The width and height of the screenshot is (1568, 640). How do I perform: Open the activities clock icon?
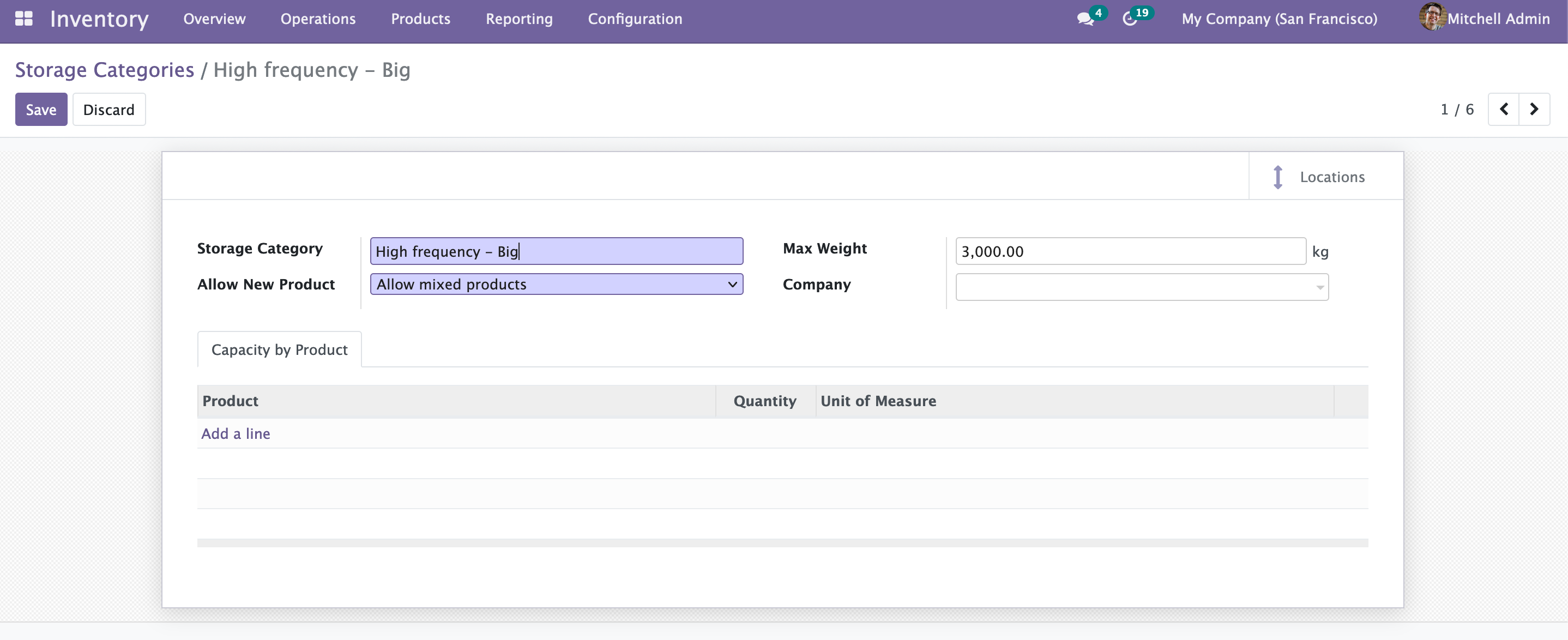1130,19
